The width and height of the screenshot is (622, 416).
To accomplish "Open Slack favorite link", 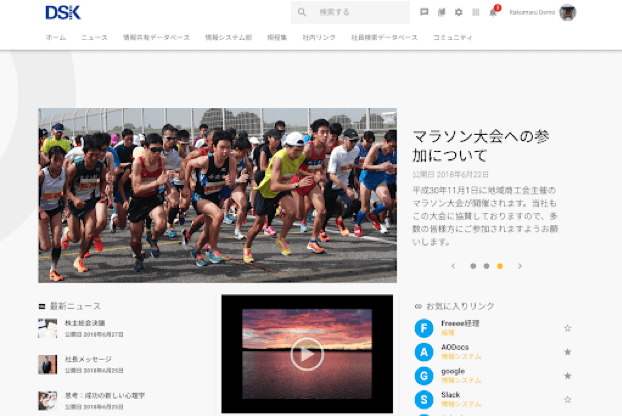I will [451, 395].
